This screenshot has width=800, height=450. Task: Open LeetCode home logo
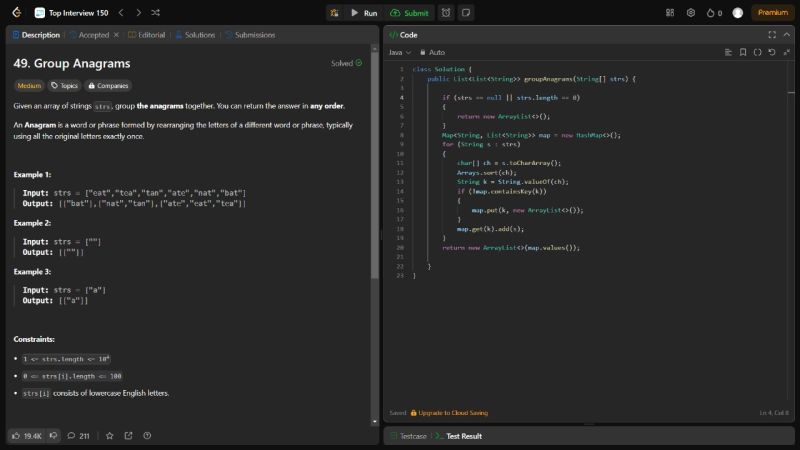point(17,13)
